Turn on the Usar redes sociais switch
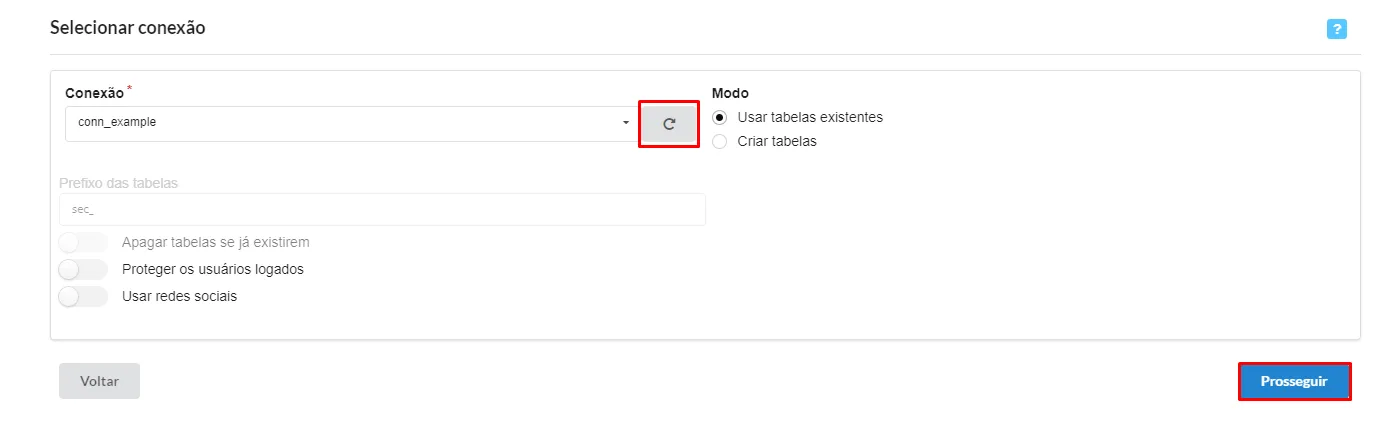1396x433 pixels. [83, 296]
